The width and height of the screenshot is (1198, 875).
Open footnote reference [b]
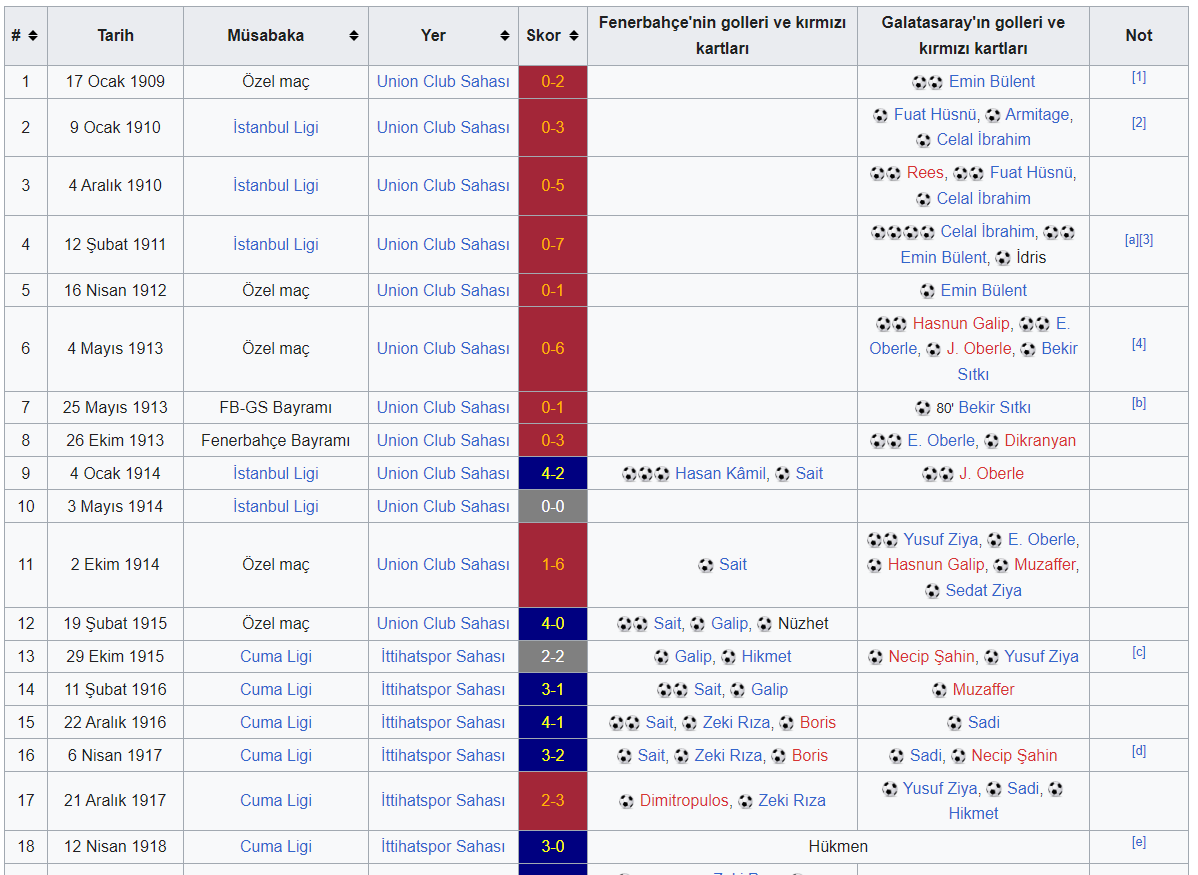pos(1138,403)
